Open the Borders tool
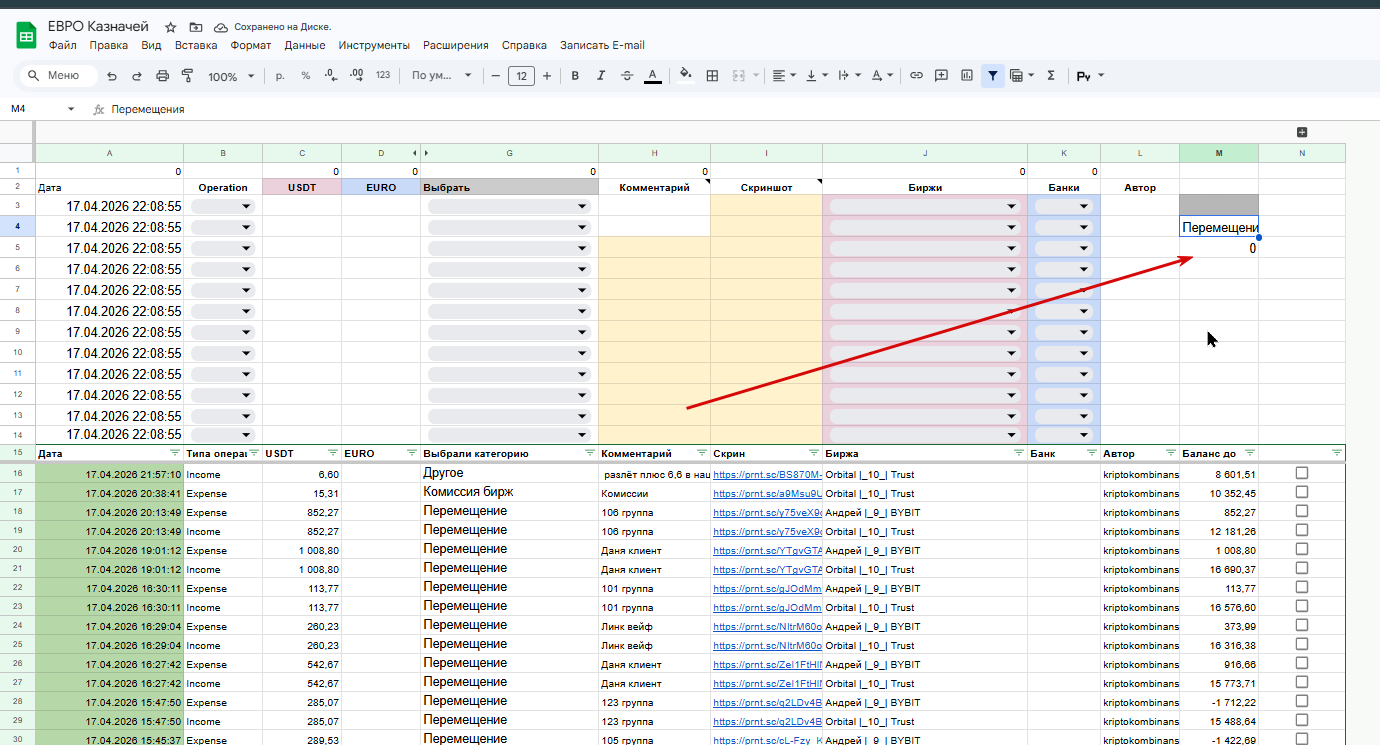 712,76
